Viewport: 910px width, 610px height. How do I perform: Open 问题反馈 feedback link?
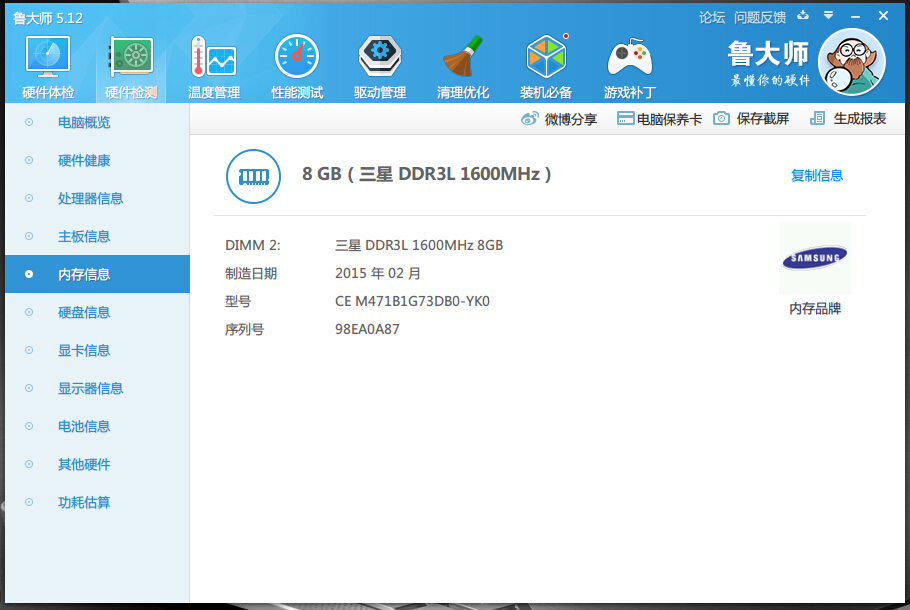760,18
